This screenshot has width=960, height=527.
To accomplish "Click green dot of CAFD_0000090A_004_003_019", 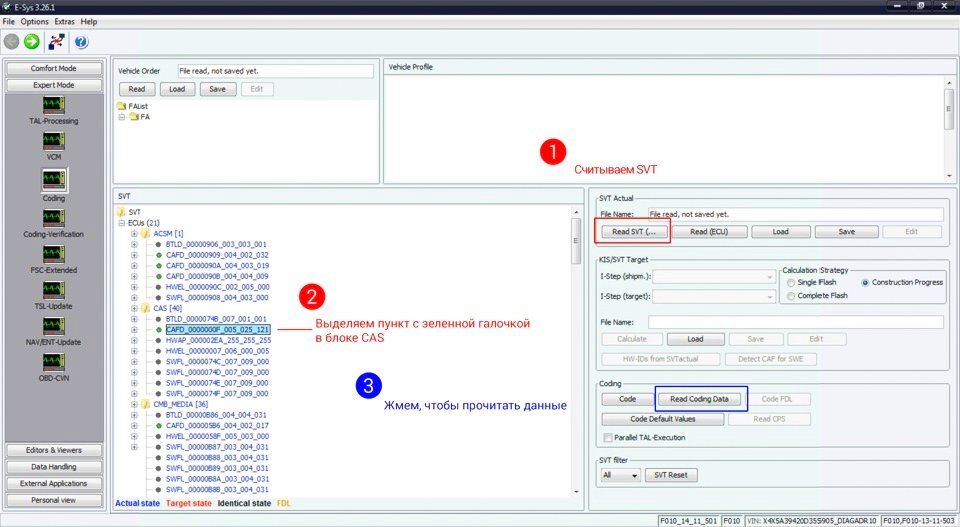I will [159, 266].
